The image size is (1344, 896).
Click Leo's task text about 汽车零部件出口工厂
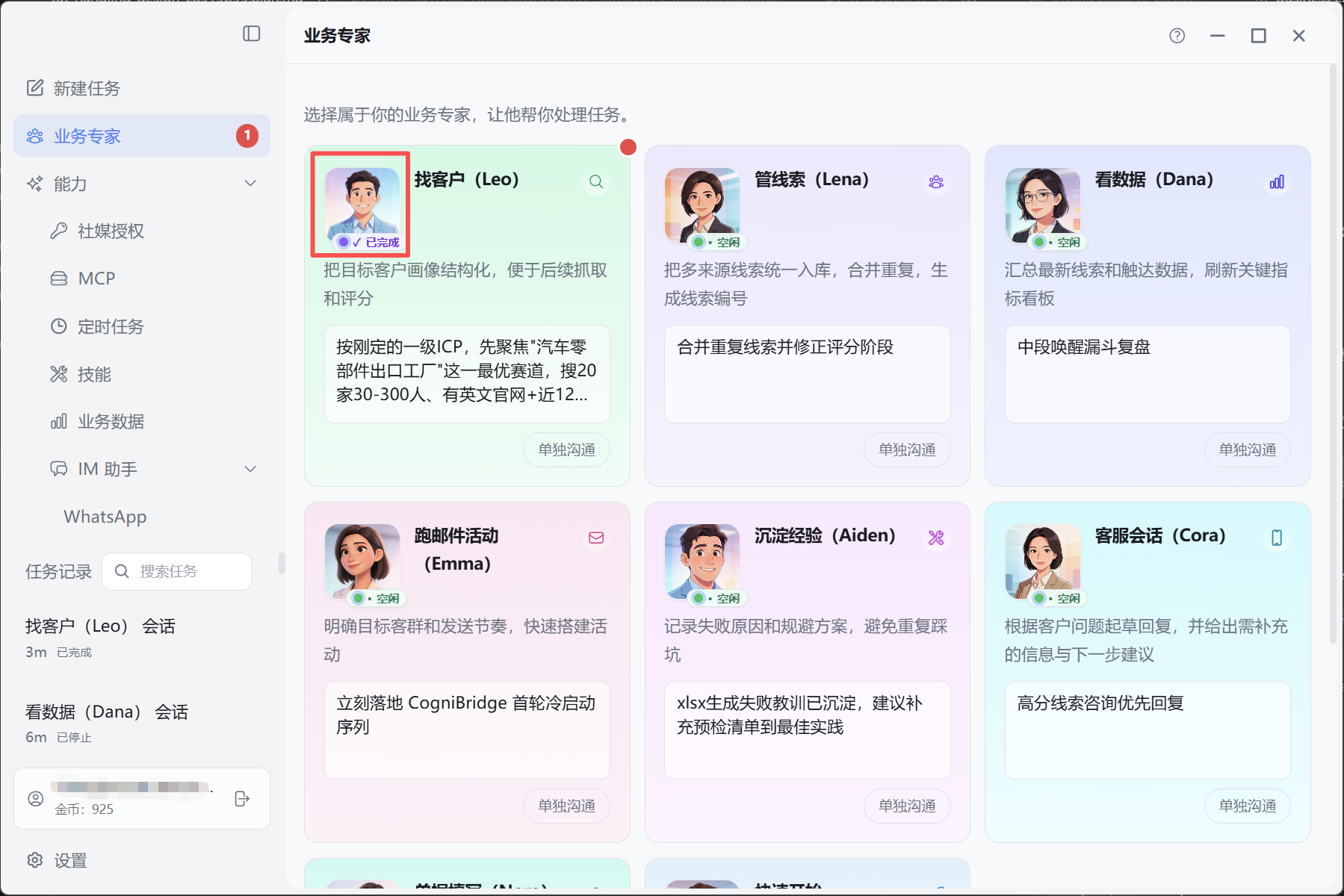coord(467,374)
